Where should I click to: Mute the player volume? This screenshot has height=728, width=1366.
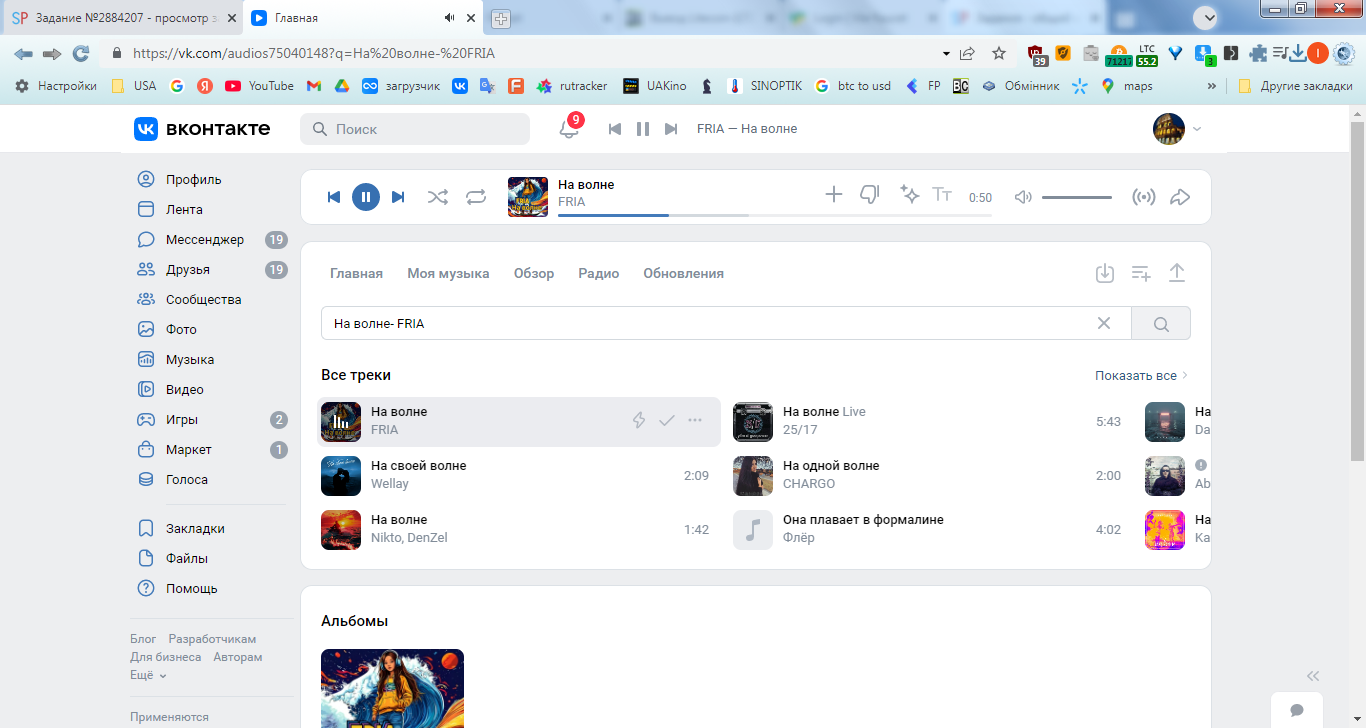1023,197
